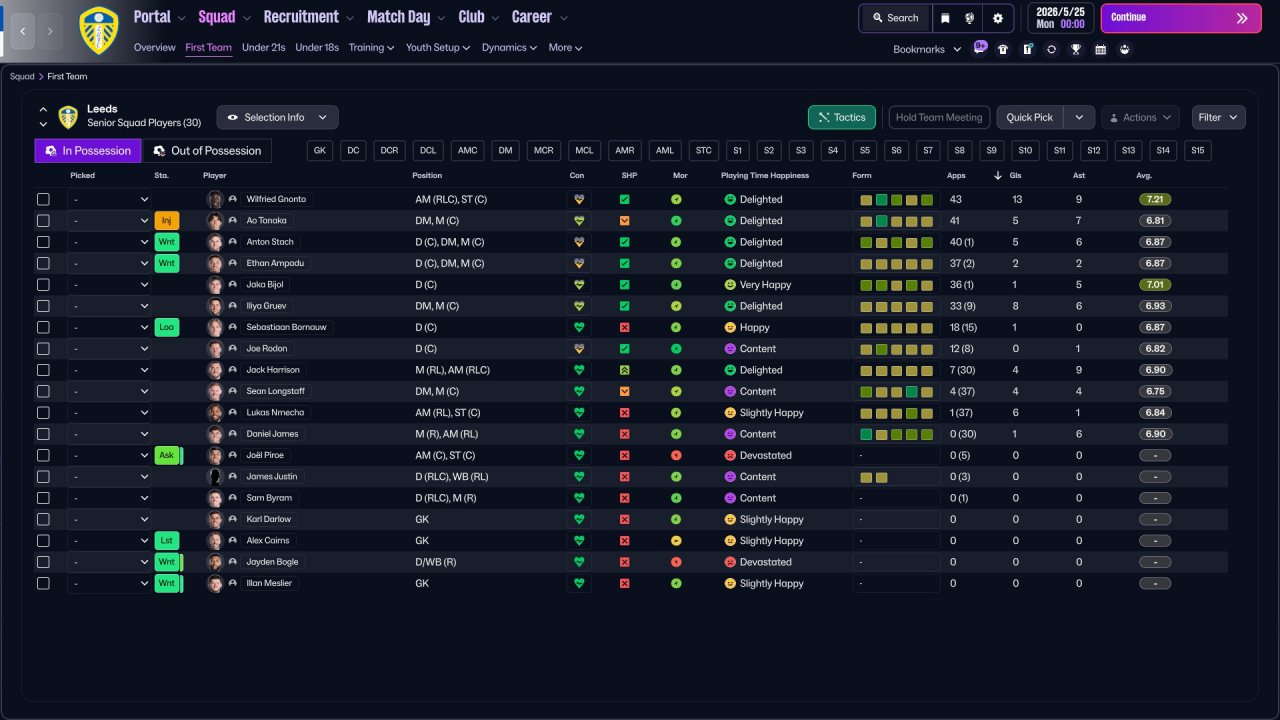Click Wilfried Gnonto's player portrait

[215, 199]
